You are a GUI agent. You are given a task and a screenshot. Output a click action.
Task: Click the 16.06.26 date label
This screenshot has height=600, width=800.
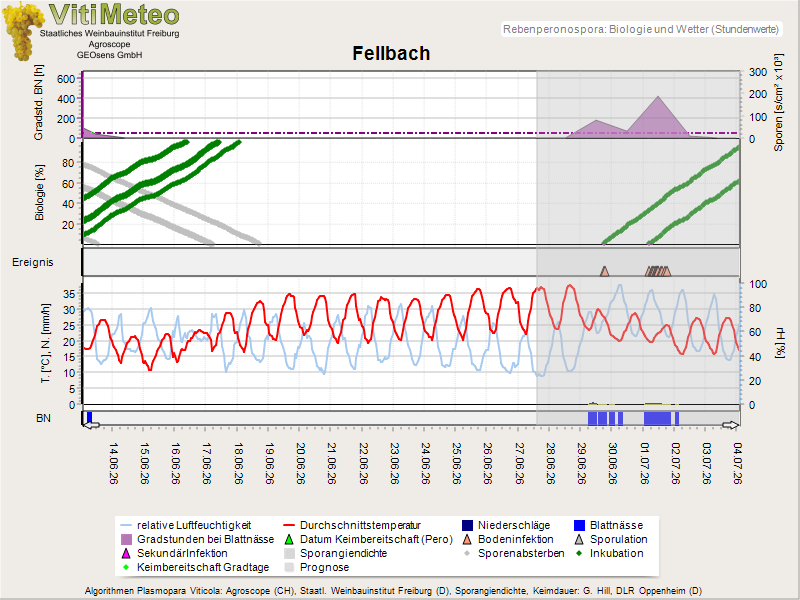click(176, 463)
